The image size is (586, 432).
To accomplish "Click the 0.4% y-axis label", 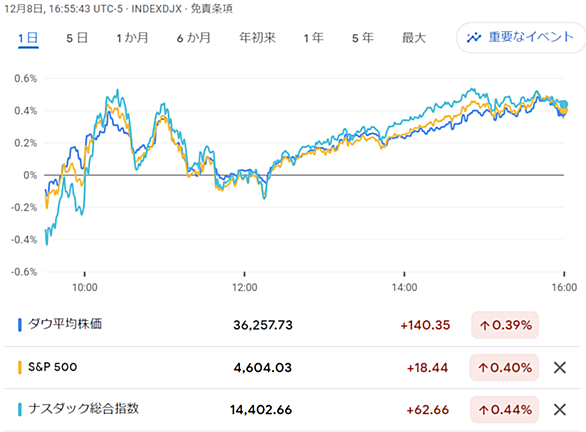I will 25,111.
